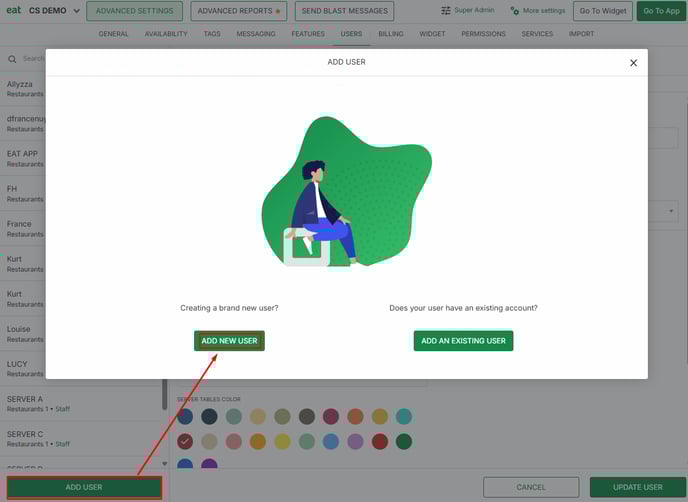Open More settings gear icon
Image resolution: width=688 pixels, height=502 pixels.
click(514, 11)
